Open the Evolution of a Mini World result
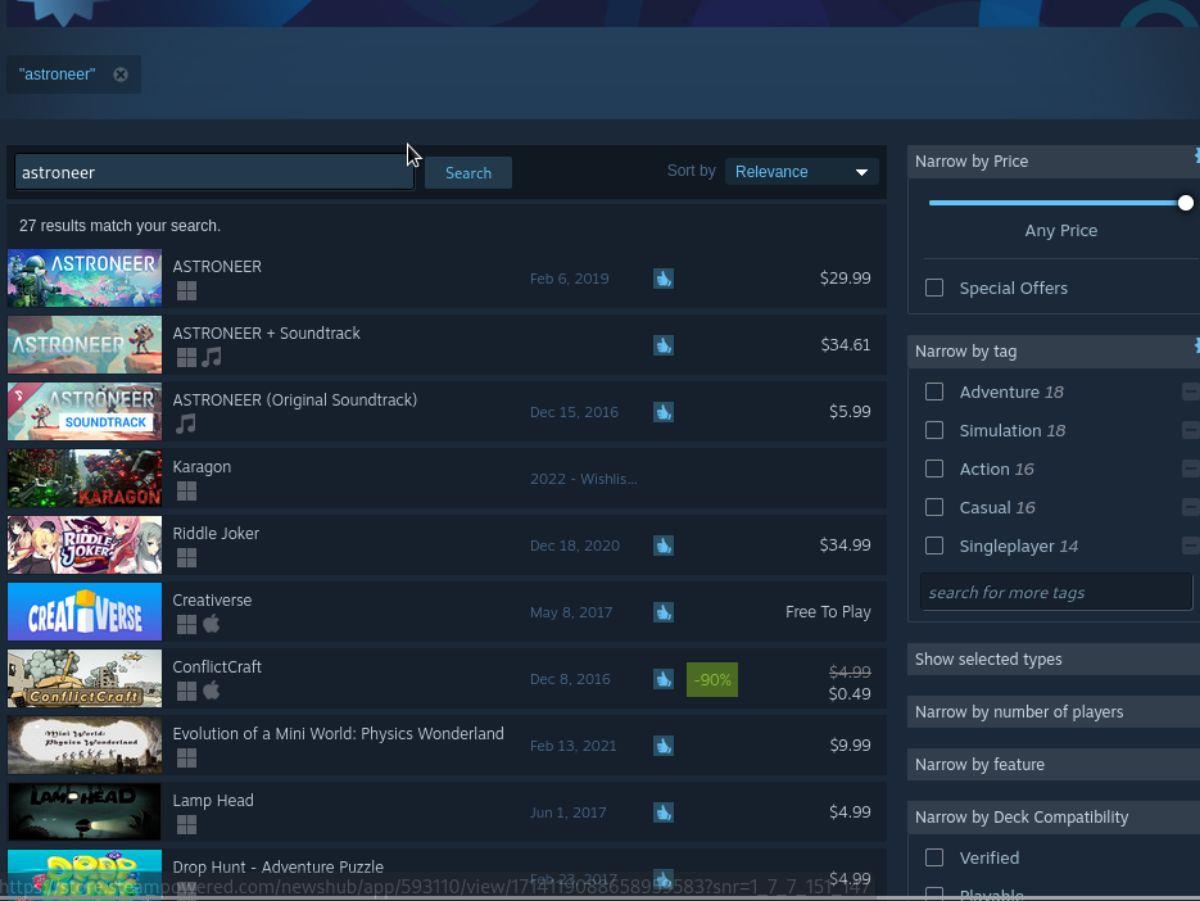1200x901 pixels. (x=338, y=734)
